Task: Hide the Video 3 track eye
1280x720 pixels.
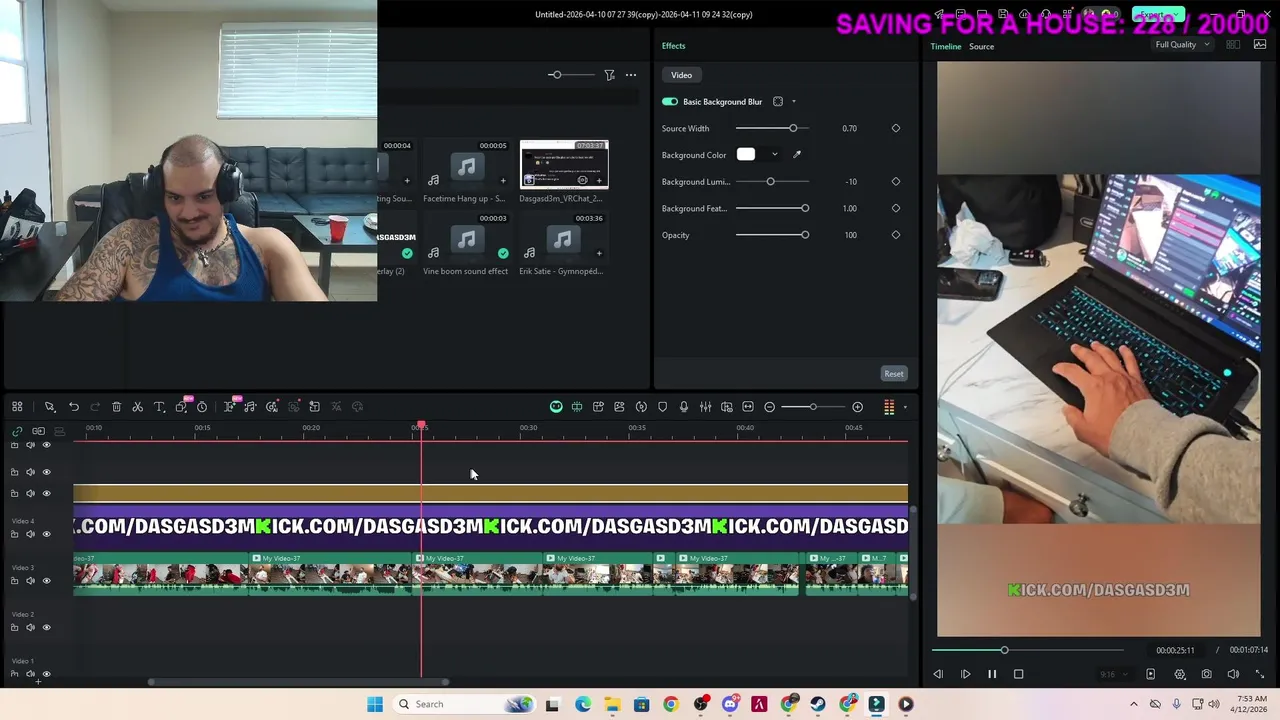Action: point(46,581)
